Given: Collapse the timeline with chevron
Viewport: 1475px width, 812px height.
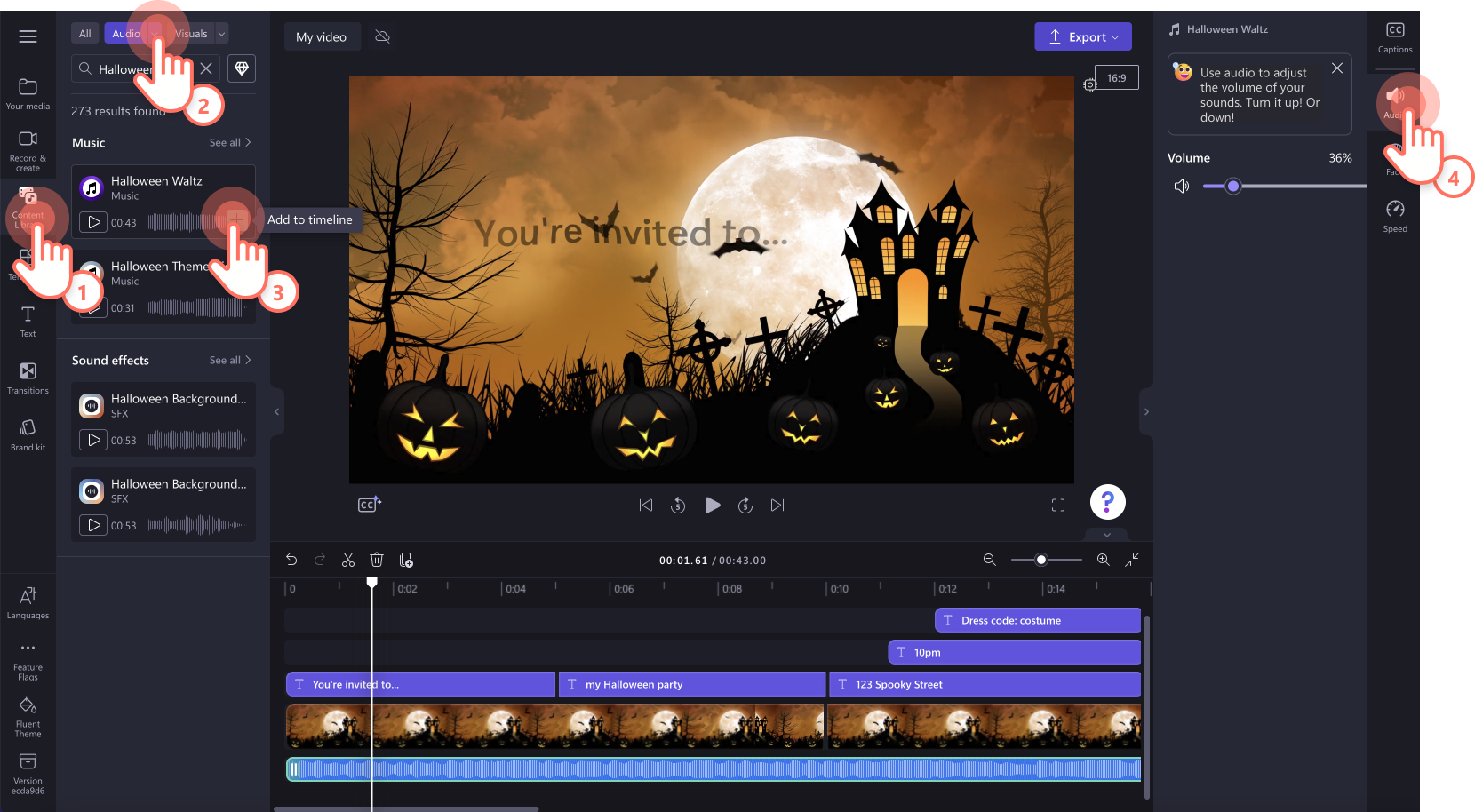Looking at the screenshot, I should click(1106, 535).
